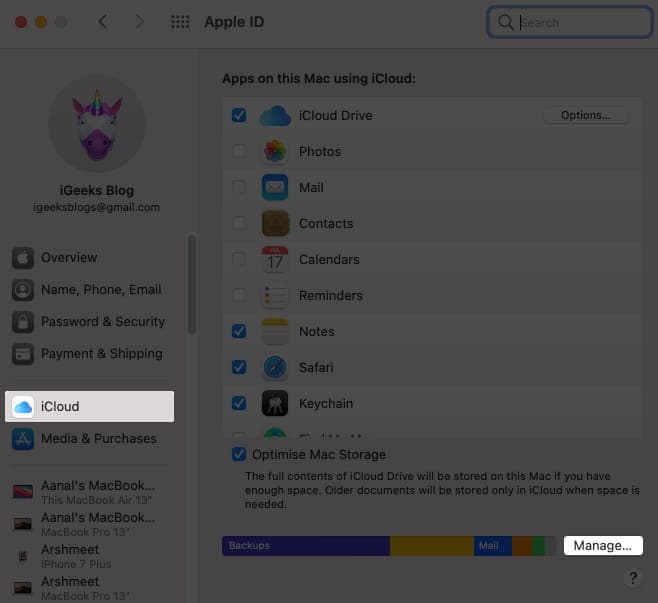Click the Backups segment of storage bar
Viewport: 658px width, 603px height.
pyautogui.click(x=306, y=546)
